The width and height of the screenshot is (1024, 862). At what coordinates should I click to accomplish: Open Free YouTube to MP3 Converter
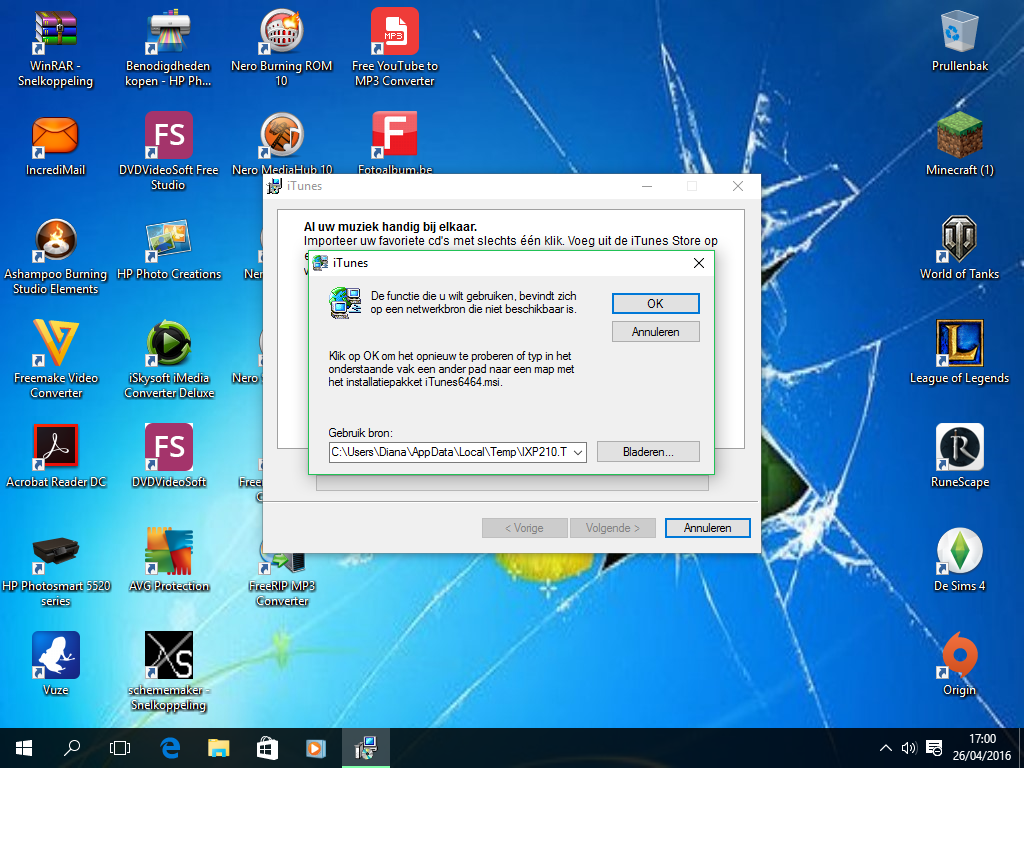(394, 47)
